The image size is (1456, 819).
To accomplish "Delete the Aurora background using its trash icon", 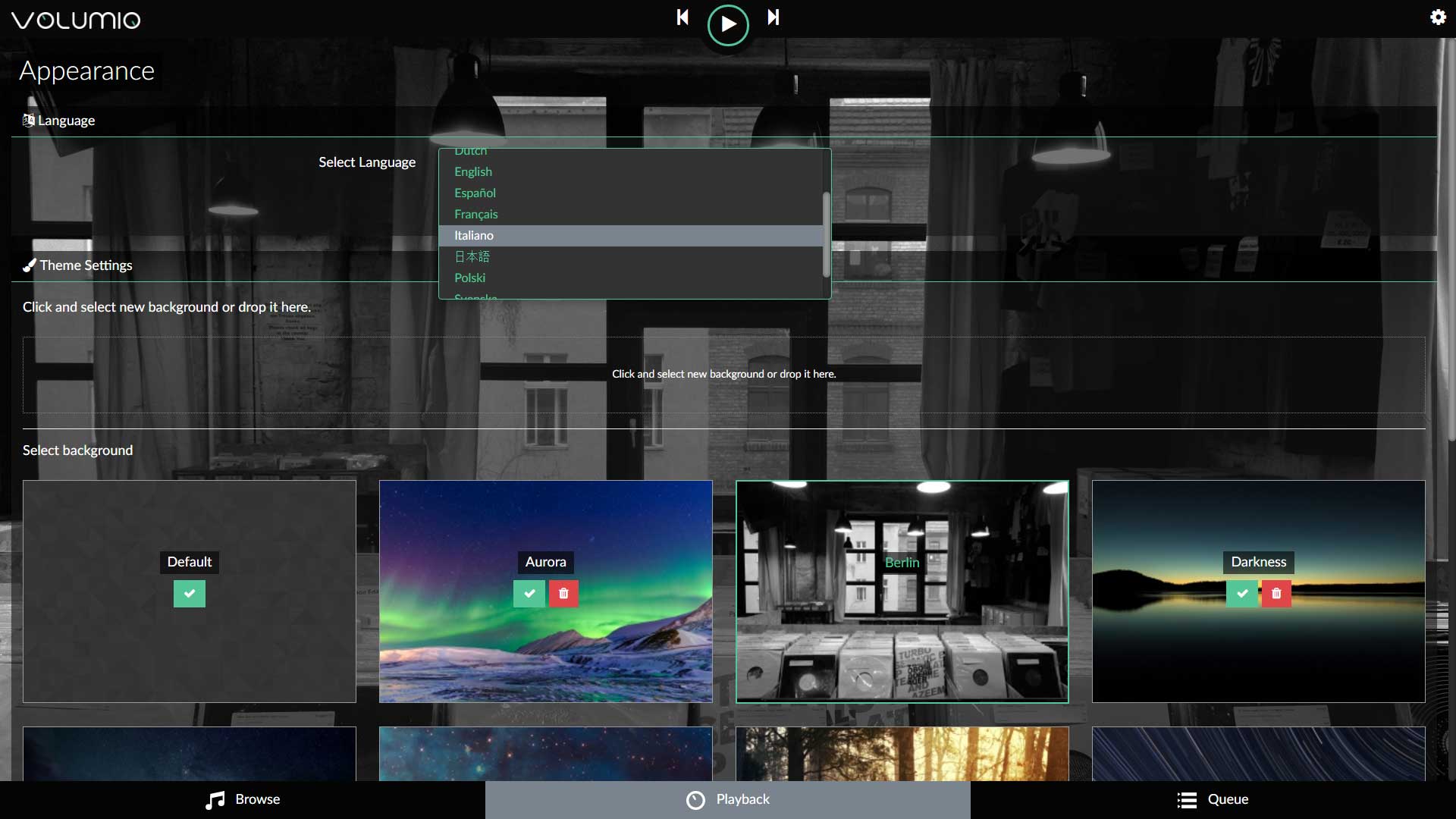I will pos(563,594).
